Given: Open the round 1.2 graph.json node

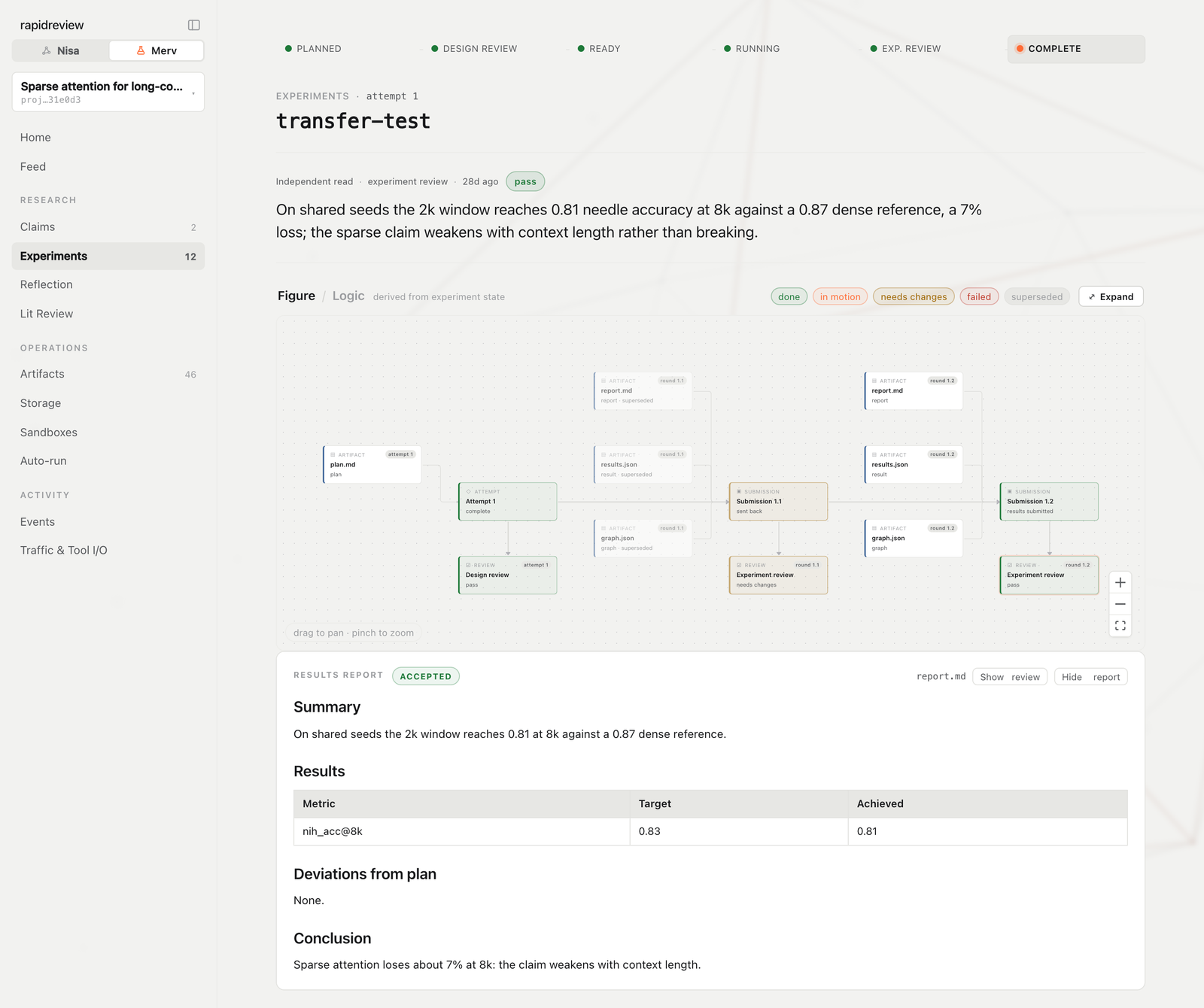Looking at the screenshot, I should point(914,538).
